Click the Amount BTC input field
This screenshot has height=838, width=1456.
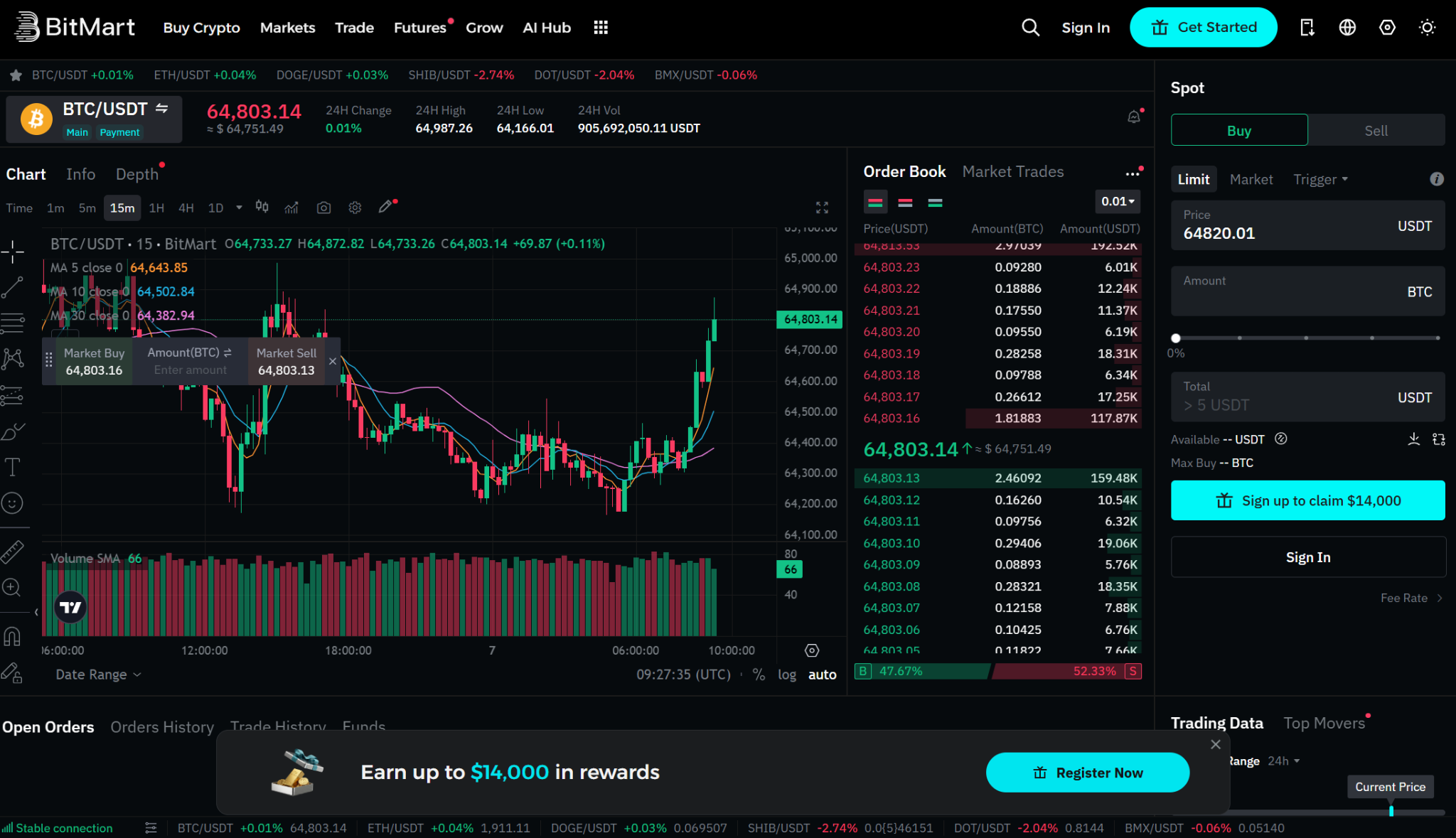pyautogui.click(x=1307, y=291)
